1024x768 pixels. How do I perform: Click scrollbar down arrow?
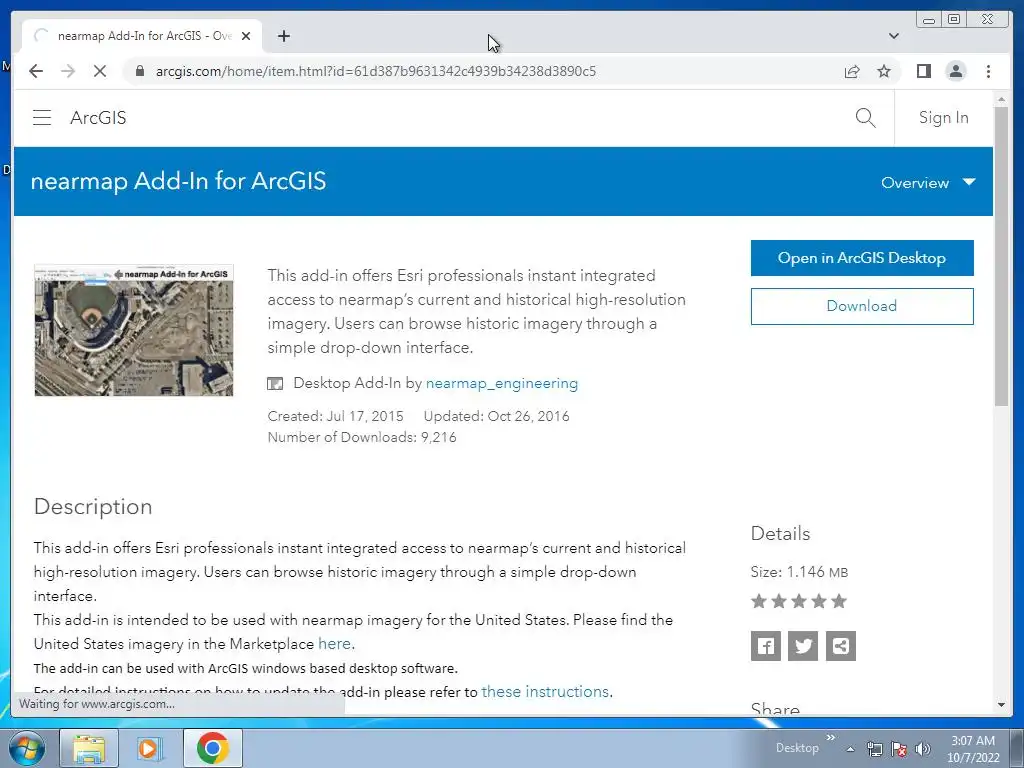[1001, 705]
